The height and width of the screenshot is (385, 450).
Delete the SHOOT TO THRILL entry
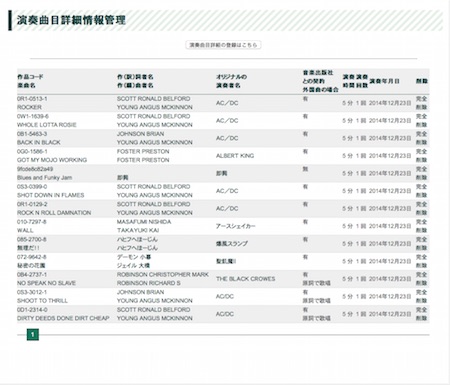[421, 296]
